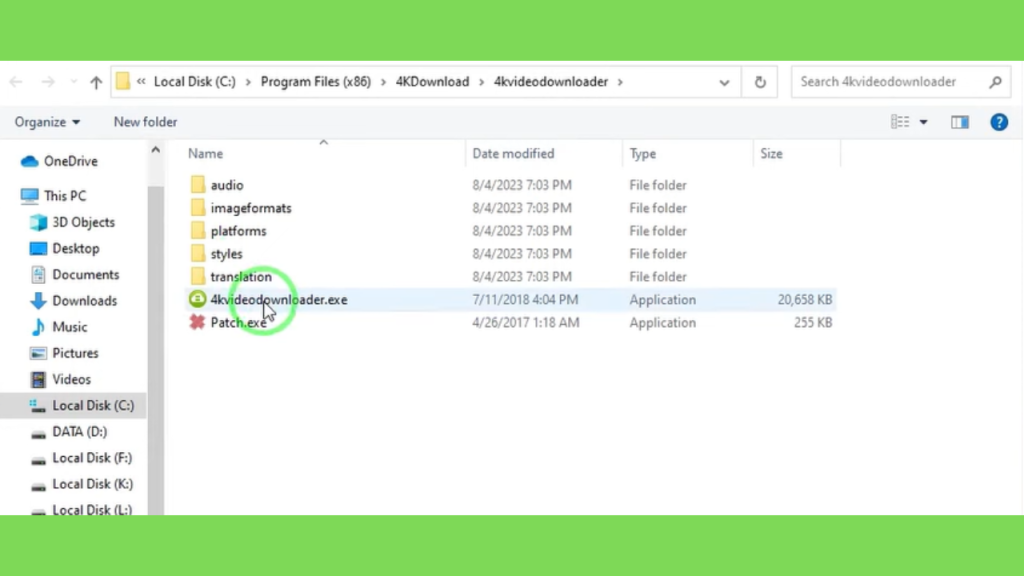Open Desktop in the sidebar
This screenshot has width=1024, height=576.
76,248
